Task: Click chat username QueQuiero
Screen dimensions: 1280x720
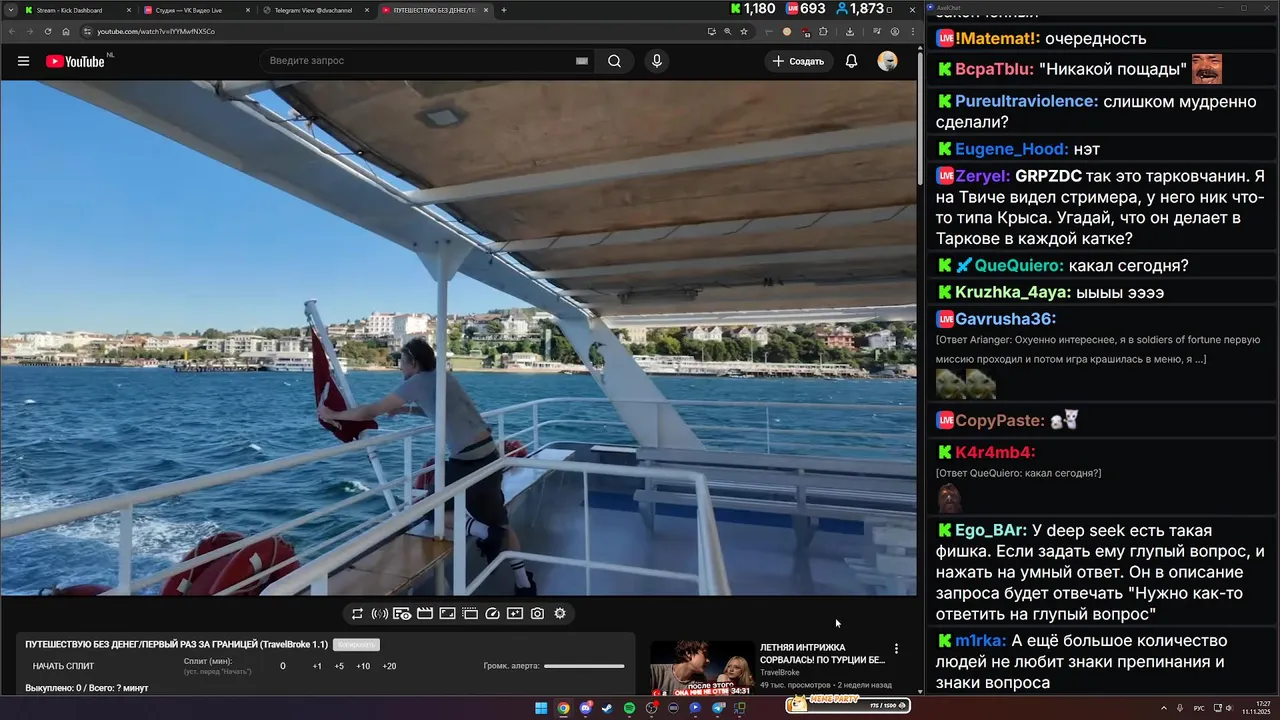Action: pos(1019,266)
